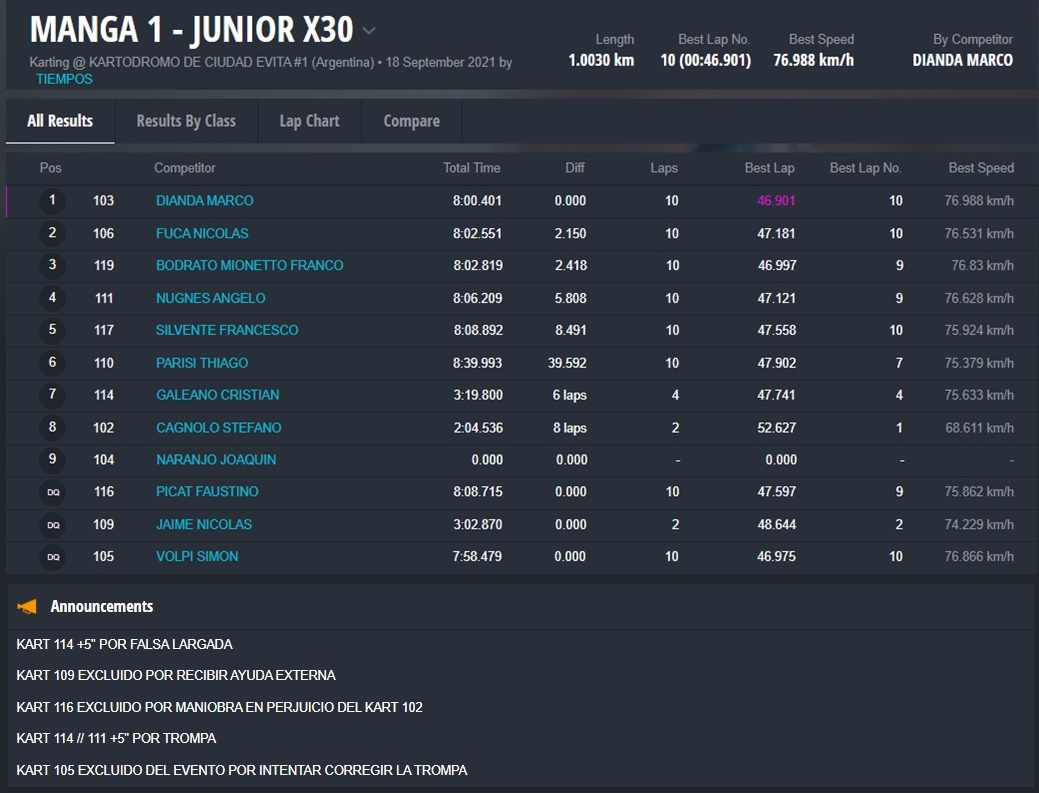1039x793 pixels.
Task: Click the position 1 circle badge
Action: pos(52,201)
